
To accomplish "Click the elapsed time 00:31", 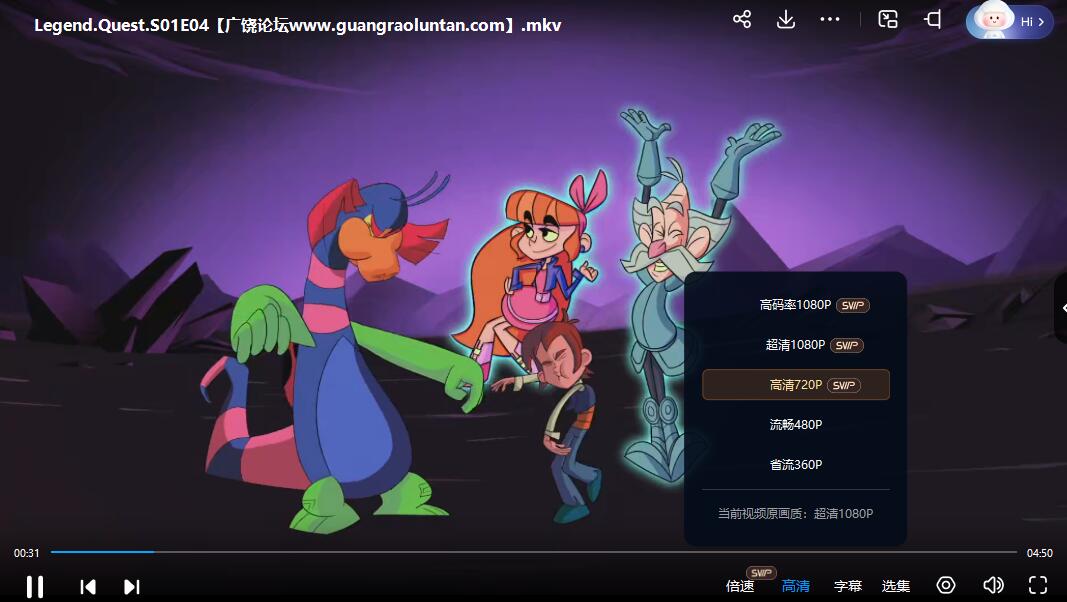I will click(27, 553).
